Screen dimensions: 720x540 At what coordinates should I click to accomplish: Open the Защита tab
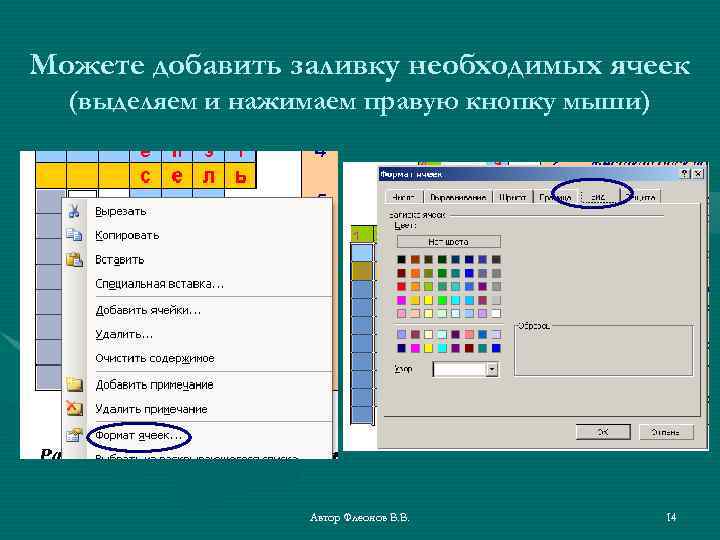(x=641, y=197)
